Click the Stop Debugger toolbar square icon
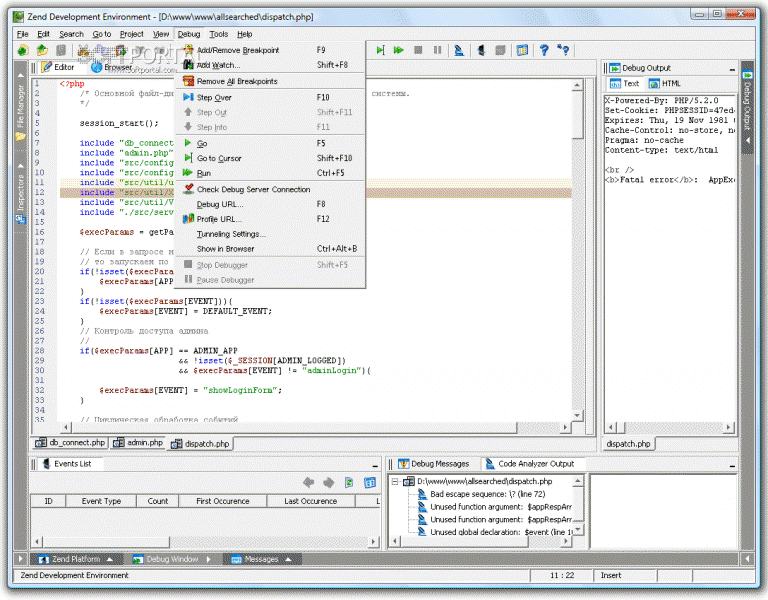This screenshot has width=768, height=600. tap(418, 50)
